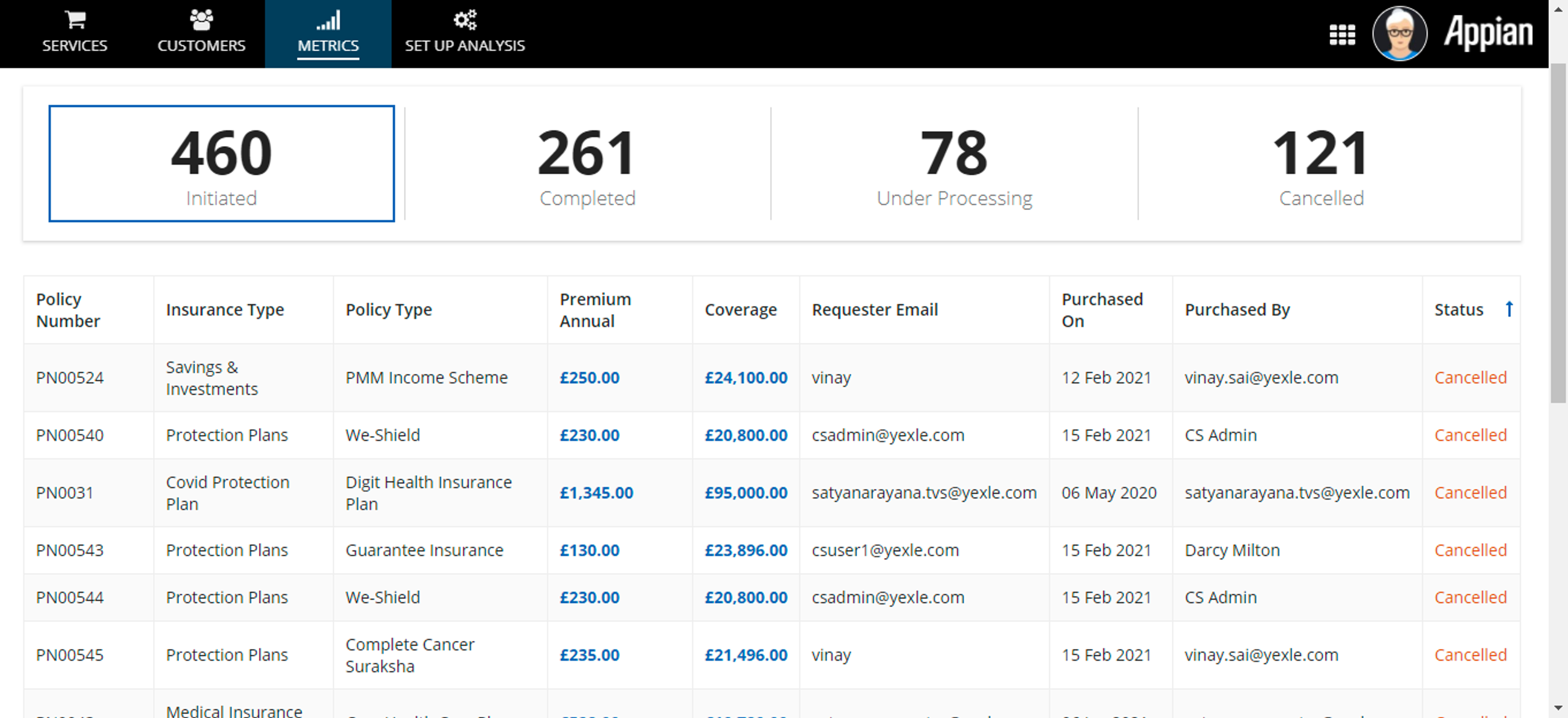Click Cancelled status of PN00524
The image size is (1568, 718).
click(x=1470, y=378)
